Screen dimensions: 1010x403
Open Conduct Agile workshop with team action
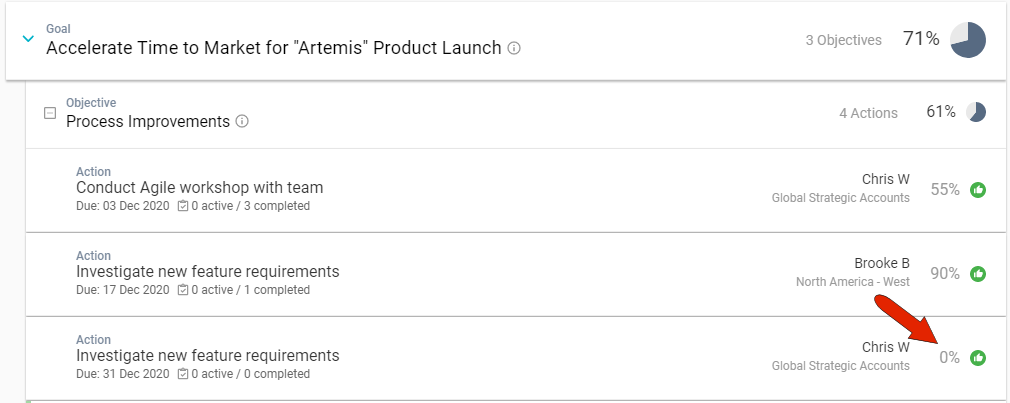pos(199,187)
